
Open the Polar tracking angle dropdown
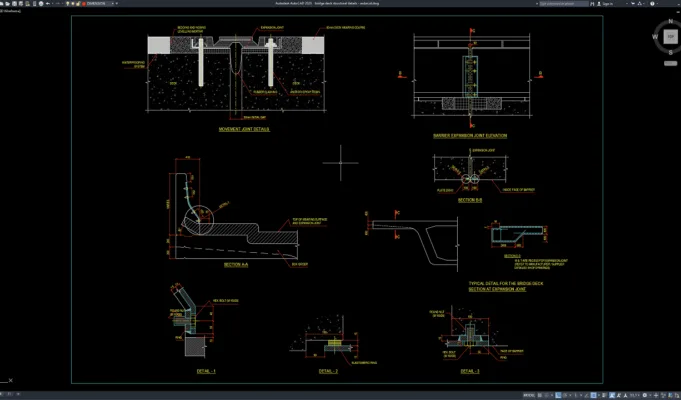[x=571, y=395]
